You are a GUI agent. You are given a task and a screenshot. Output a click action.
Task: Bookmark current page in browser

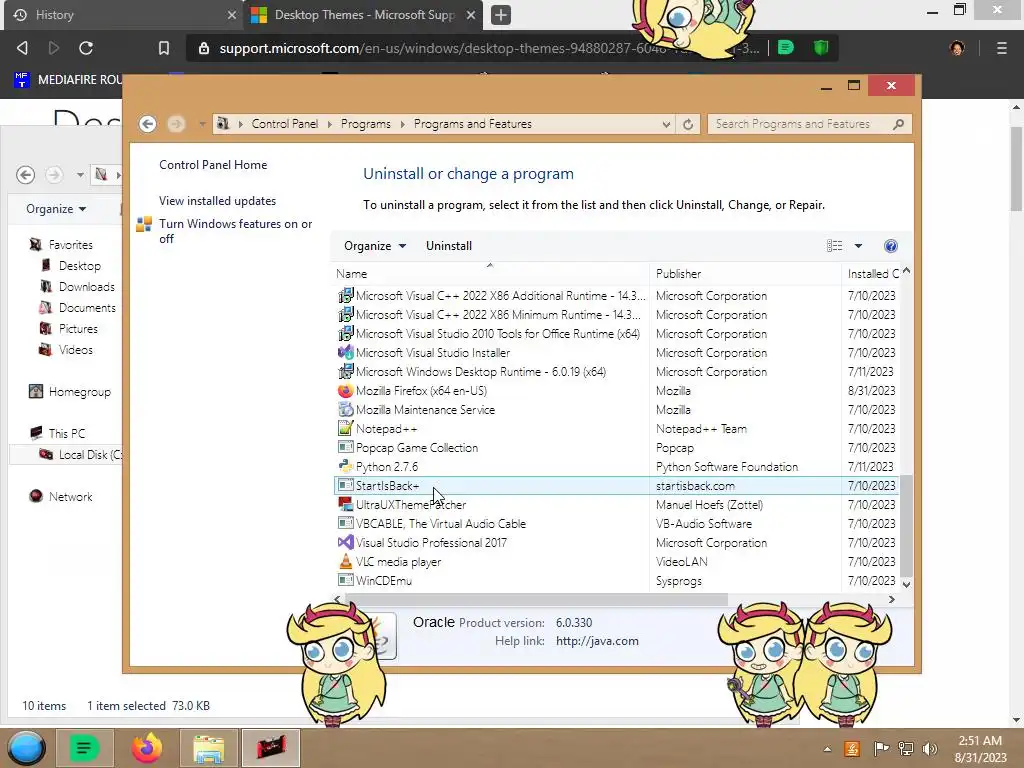click(164, 48)
